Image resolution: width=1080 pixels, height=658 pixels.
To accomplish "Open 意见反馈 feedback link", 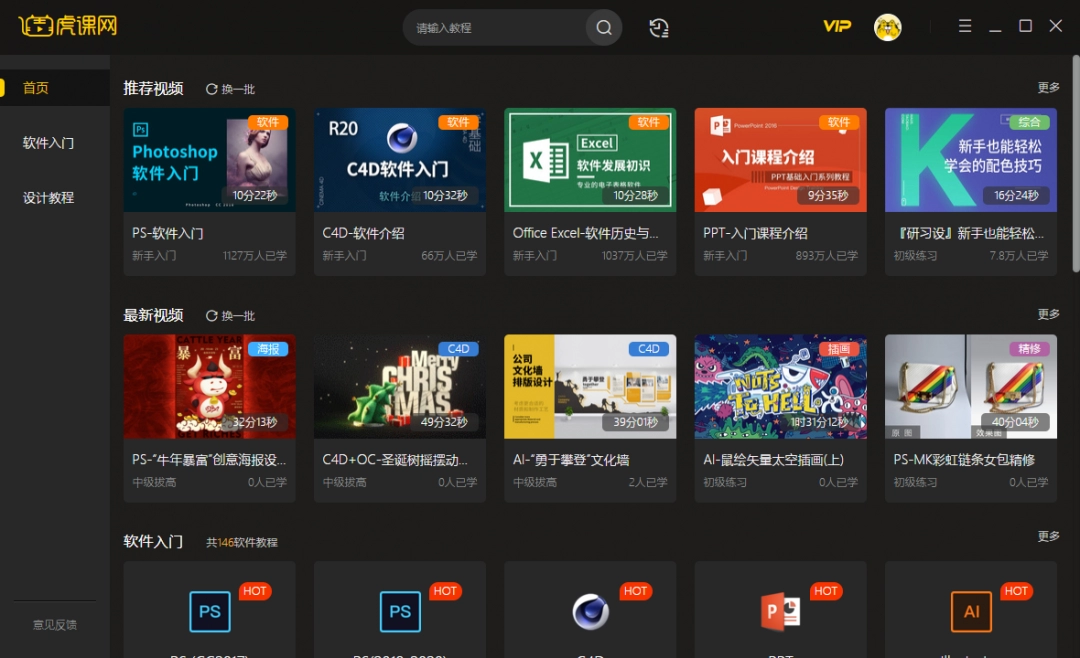I will point(55,625).
